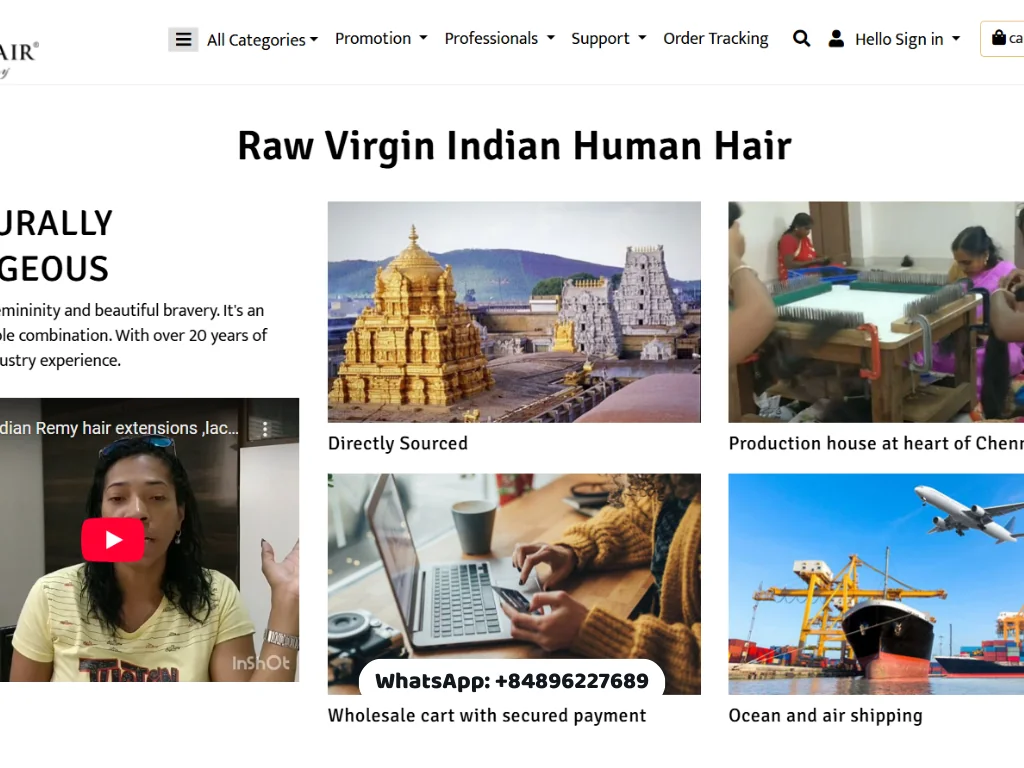Select Order Tracking in the navigation
This screenshot has width=1024, height=768.
click(x=716, y=38)
